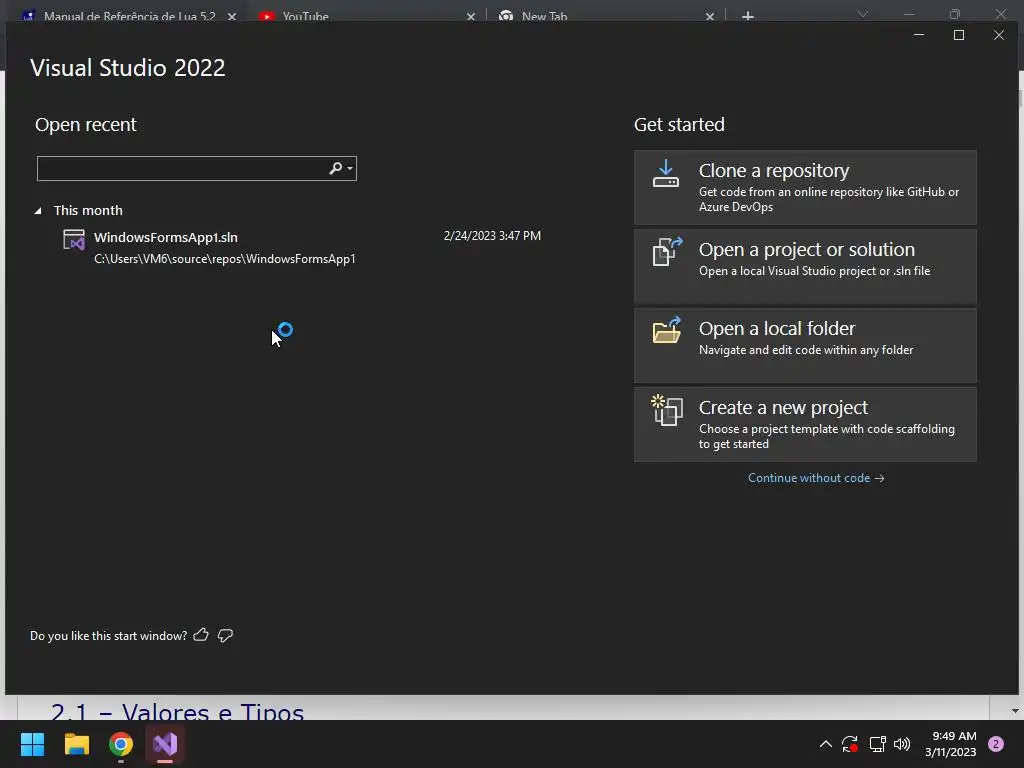Click the WindowsFormsApp1.sln solution file icon

[74, 240]
